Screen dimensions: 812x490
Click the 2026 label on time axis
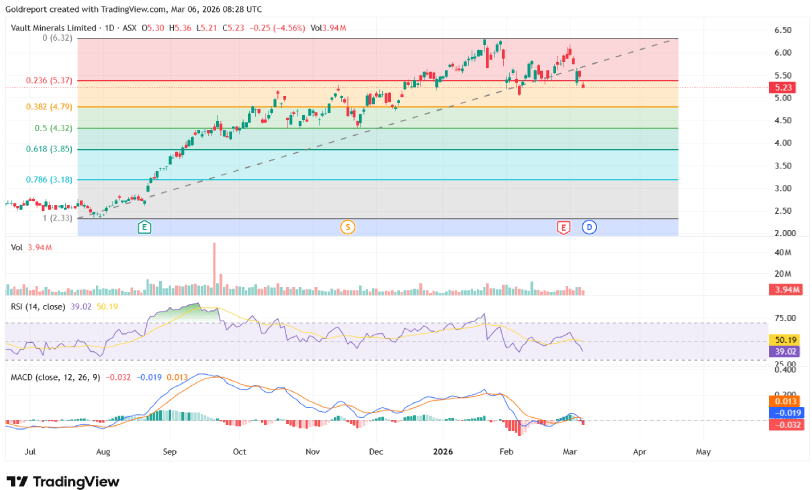click(445, 452)
